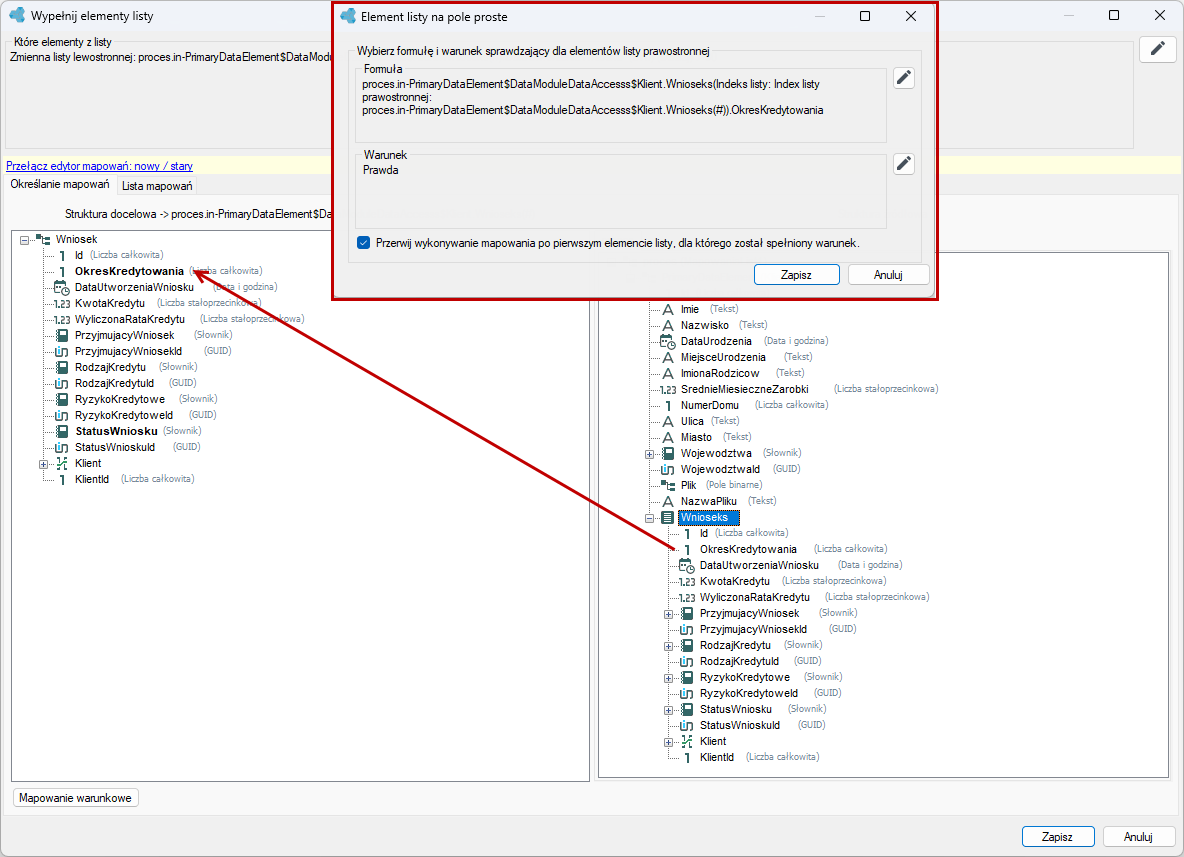This screenshot has height=857, width=1184.
Task: Select the calendar icon of DataUrodzenia
Action: [x=668, y=341]
